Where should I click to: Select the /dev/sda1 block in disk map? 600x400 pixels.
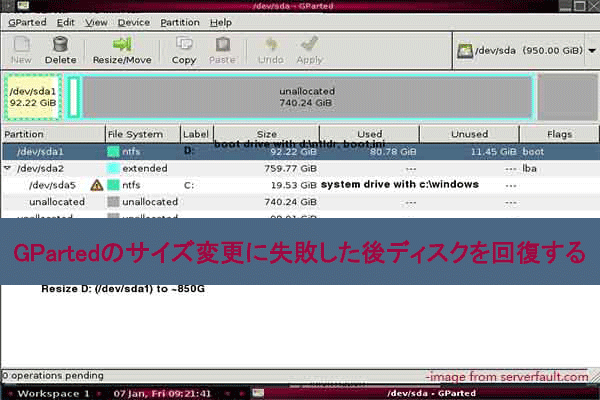(33, 97)
